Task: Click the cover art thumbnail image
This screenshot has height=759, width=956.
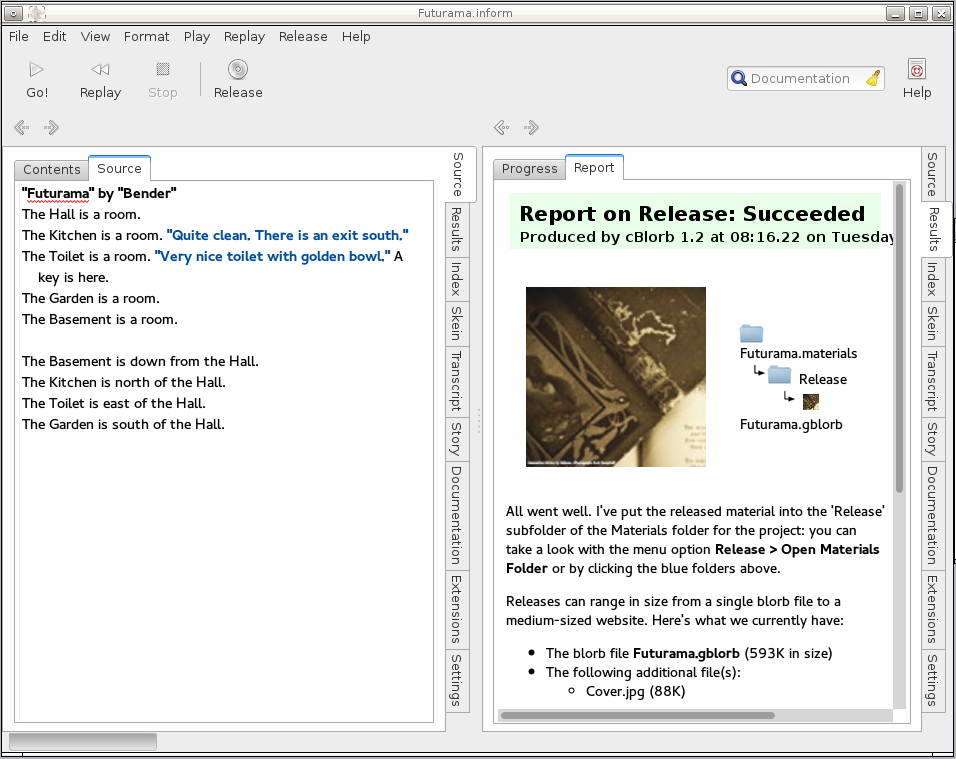Action: click(616, 377)
